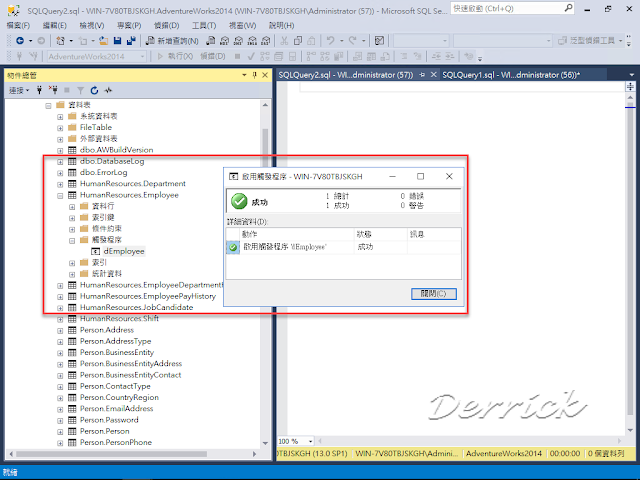640x480 pixels.
Task: Switch to the SQLQuery1.sql tab
Action: point(511,75)
